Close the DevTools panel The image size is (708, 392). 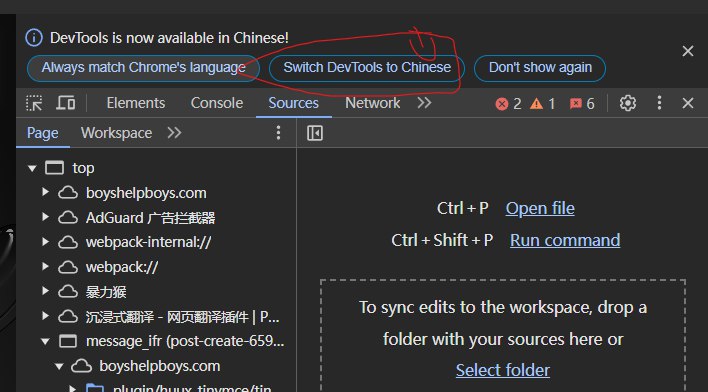[688, 103]
